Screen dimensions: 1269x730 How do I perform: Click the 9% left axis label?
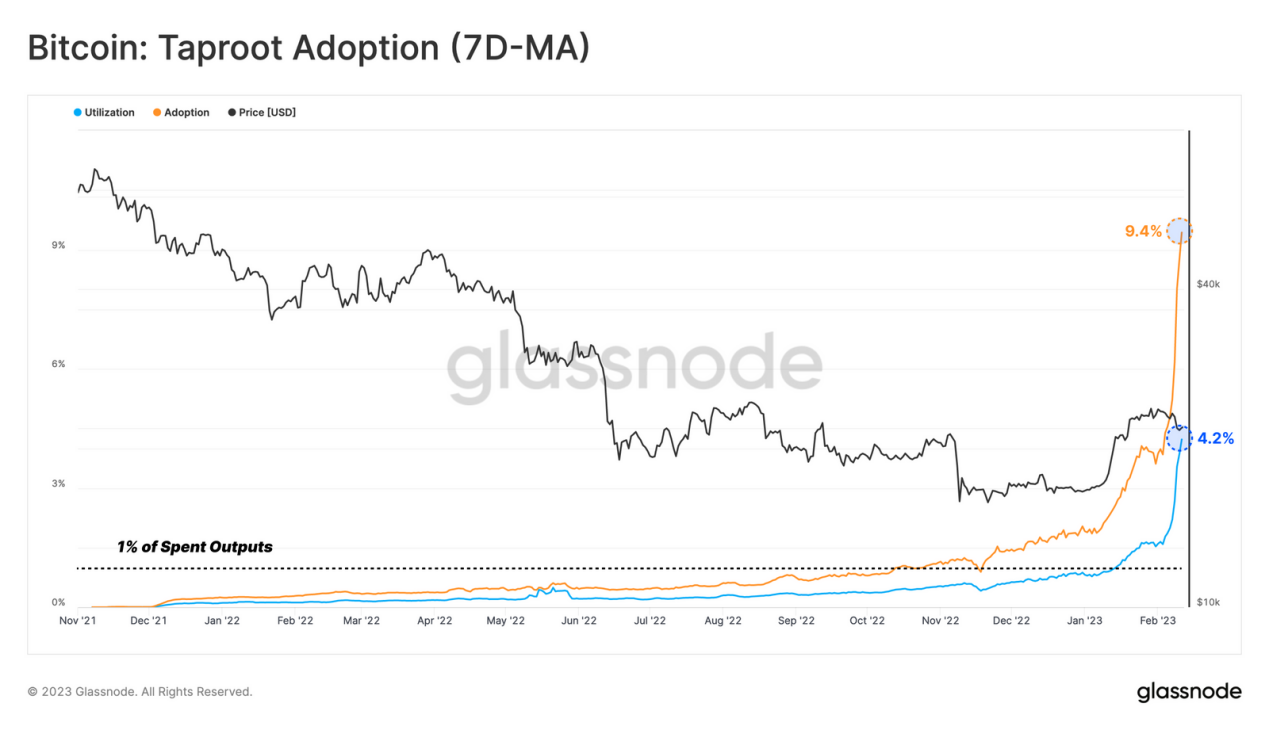click(58, 245)
